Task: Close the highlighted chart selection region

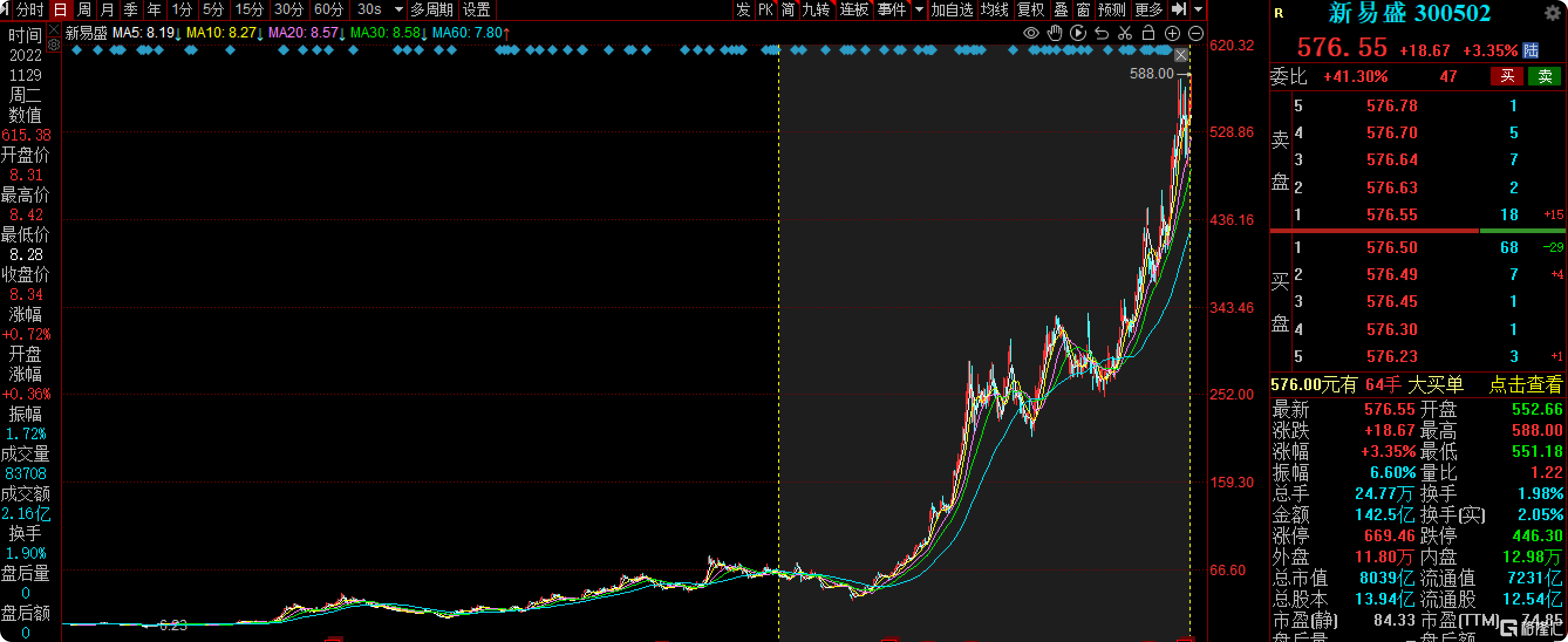Action: pos(1180,56)
